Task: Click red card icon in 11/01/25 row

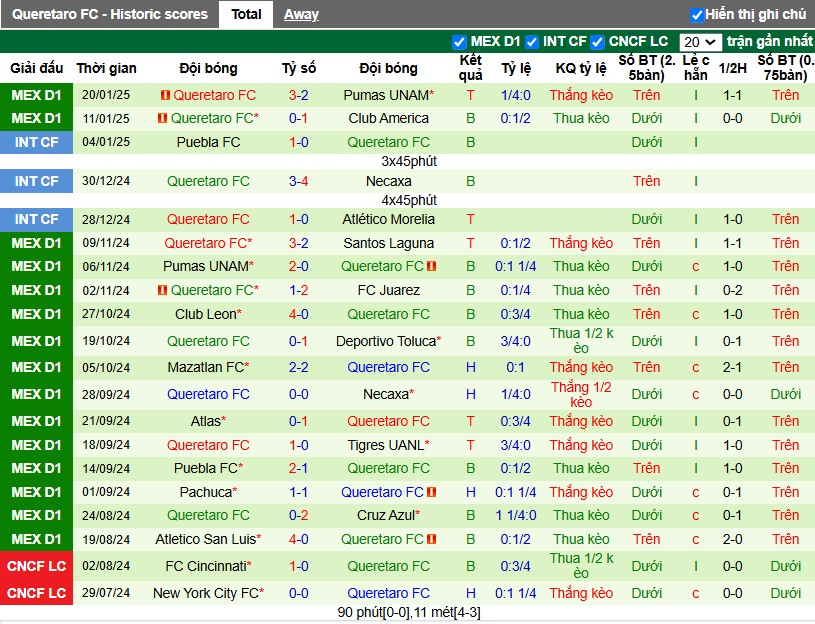Action: click(x=163, y=118)
